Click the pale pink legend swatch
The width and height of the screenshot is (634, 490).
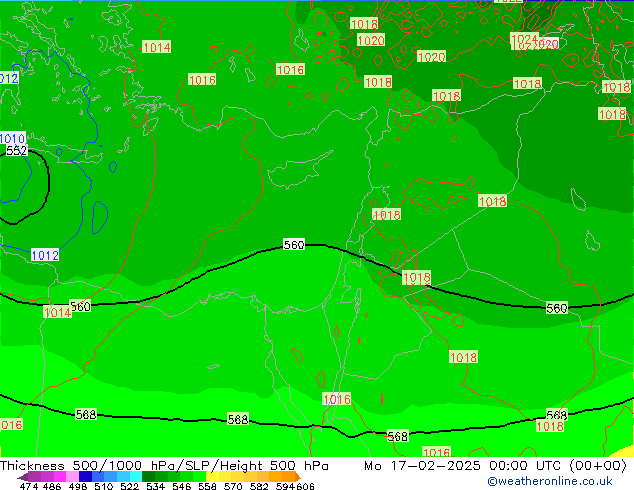[72, 476]
